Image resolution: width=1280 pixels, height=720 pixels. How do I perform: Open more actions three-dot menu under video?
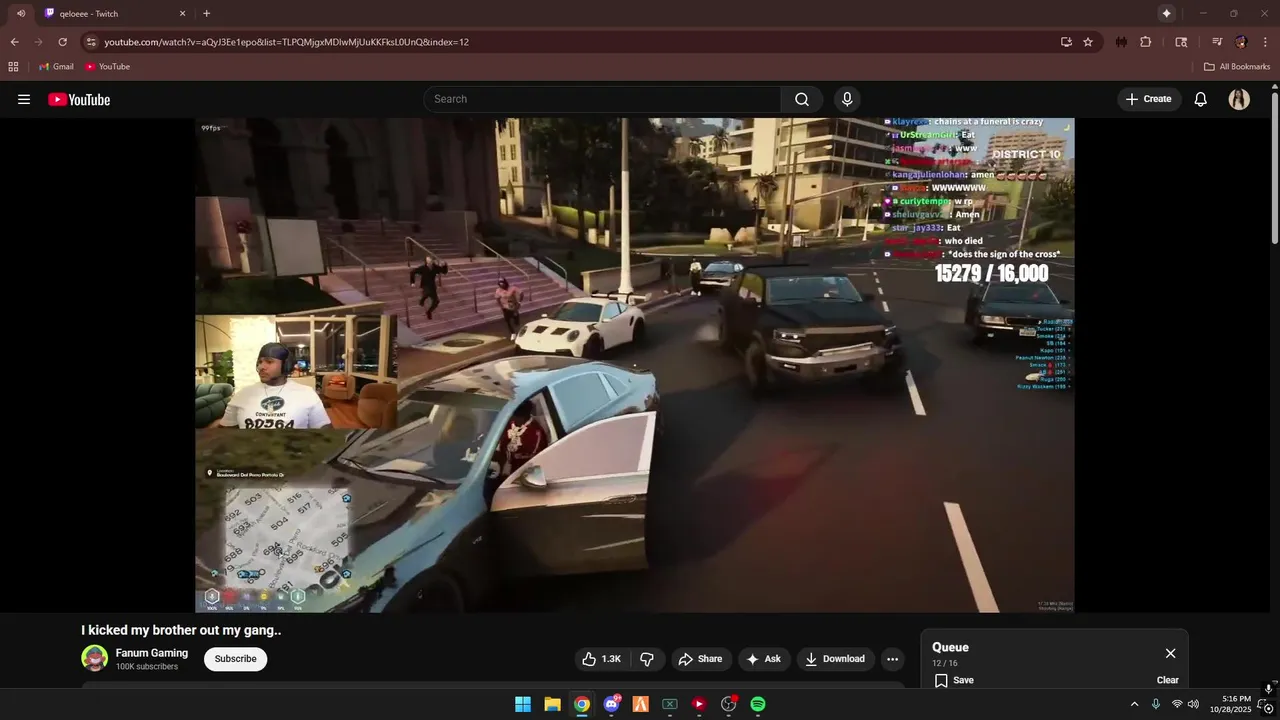(x=892, y=659)
